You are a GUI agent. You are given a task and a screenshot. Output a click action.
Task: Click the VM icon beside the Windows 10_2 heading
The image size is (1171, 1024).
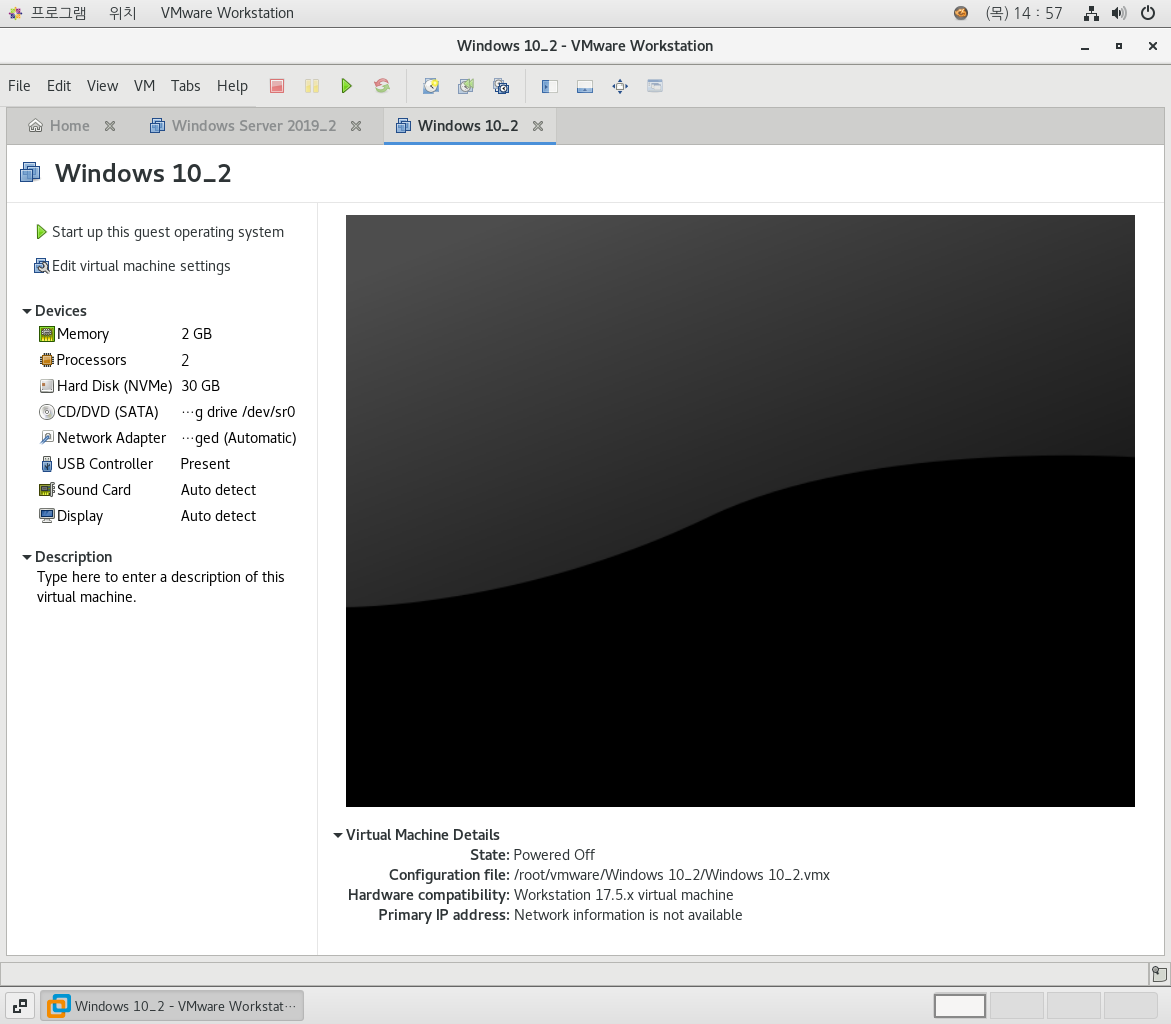30,173
